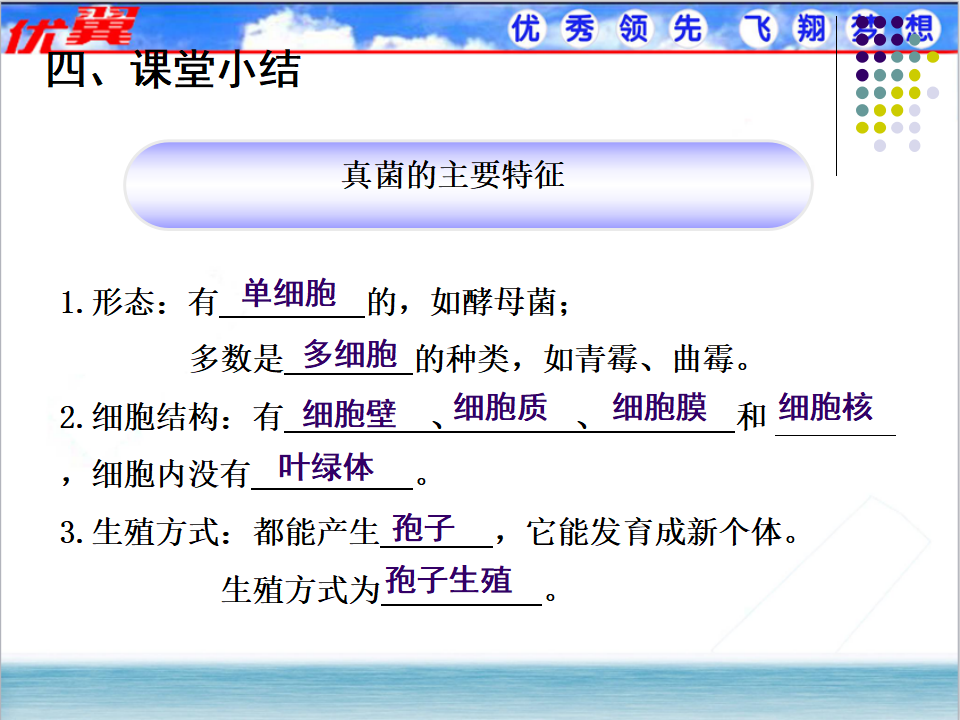Viewport: 960px width, 720px height.
Task: Click the text 2. 细胞结构：有
Action: (171, 418)
